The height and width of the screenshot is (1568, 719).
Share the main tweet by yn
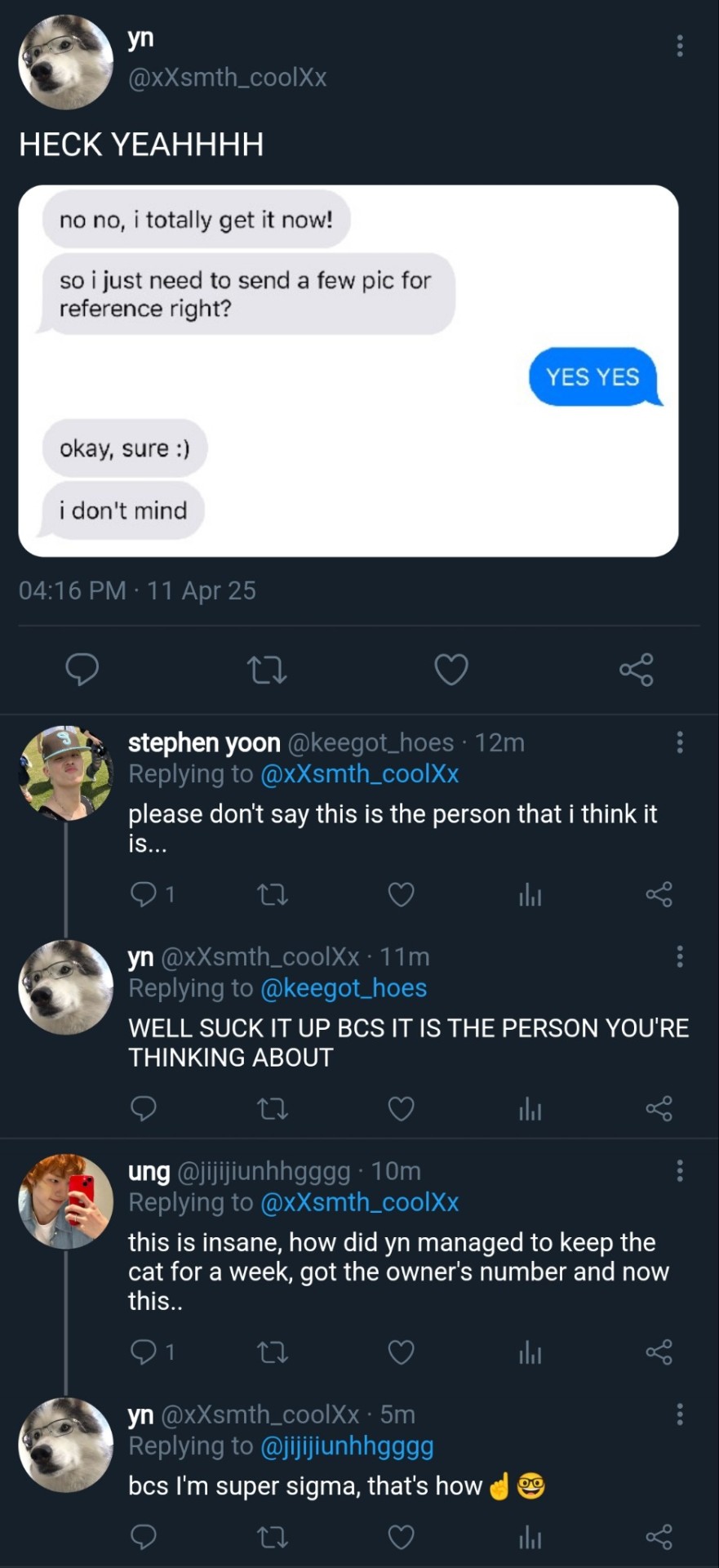click(x=636, y=670)
